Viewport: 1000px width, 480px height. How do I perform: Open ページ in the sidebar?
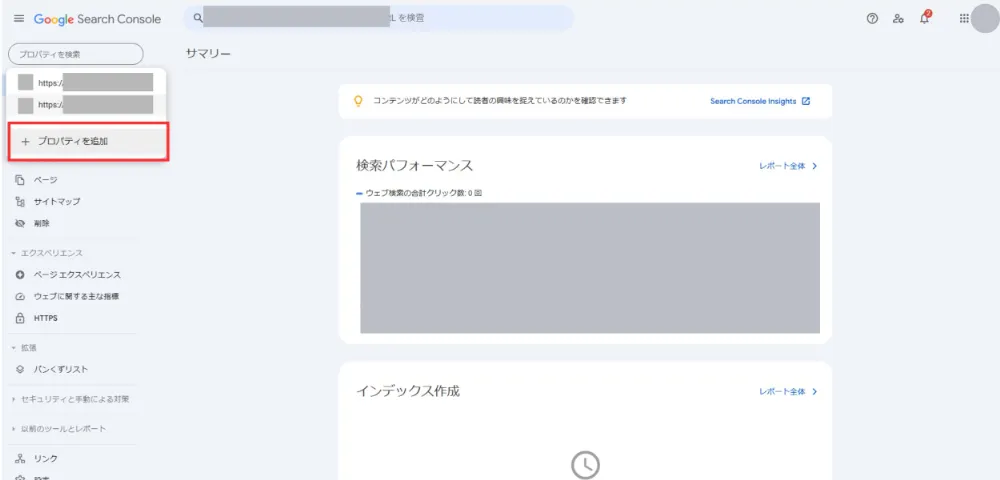[45, 180]
